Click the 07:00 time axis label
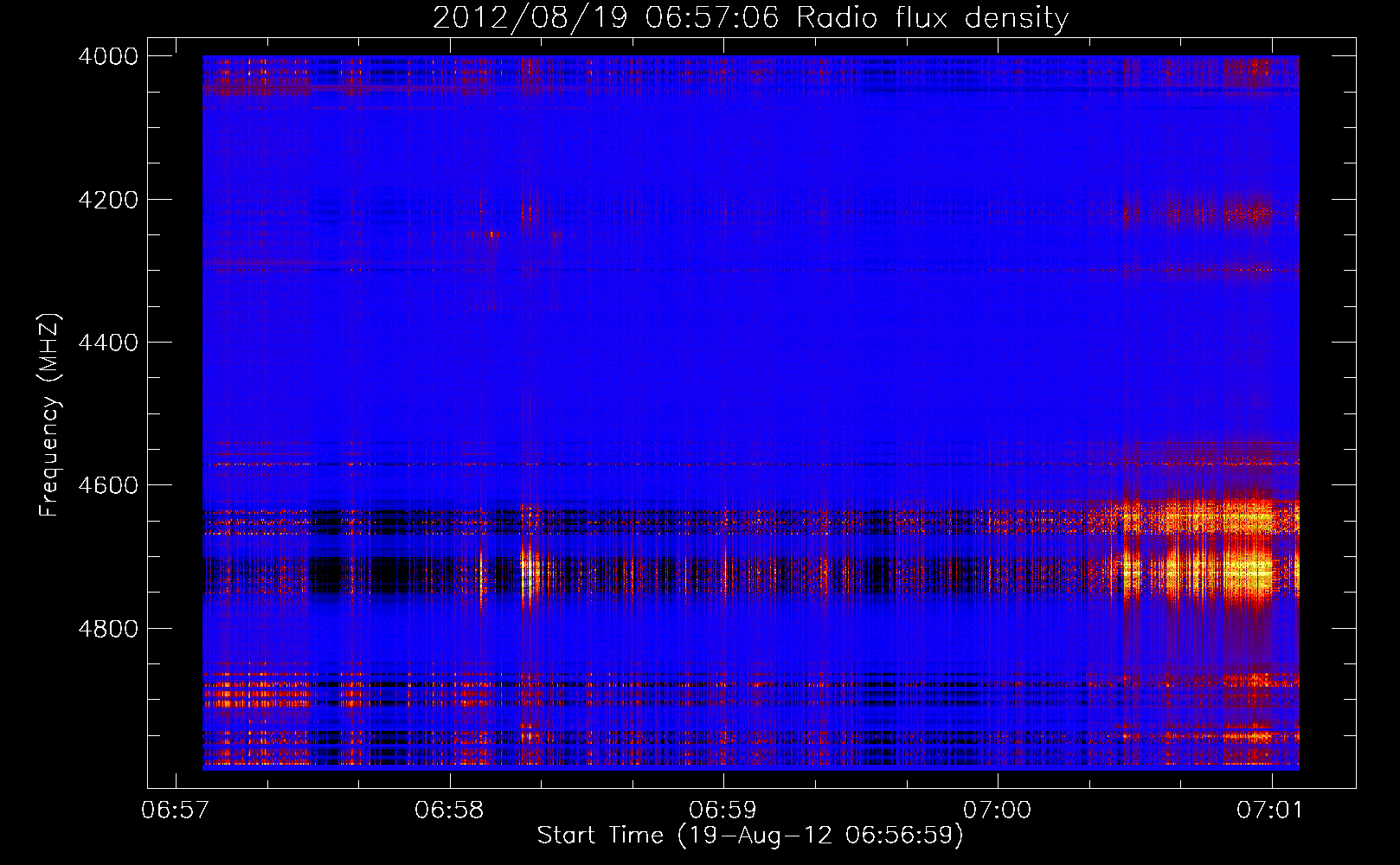 pyautogui.click(x=998, y=811)
